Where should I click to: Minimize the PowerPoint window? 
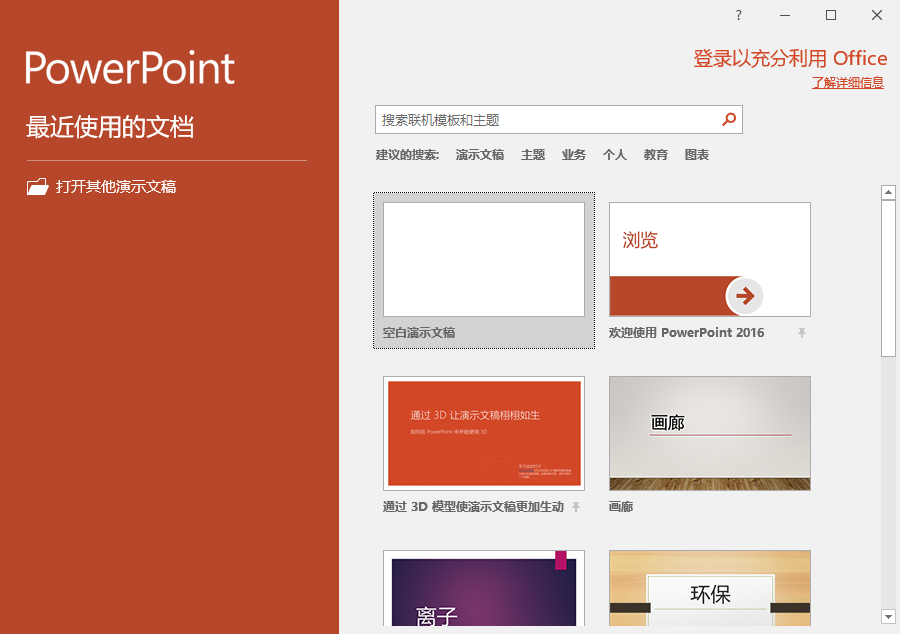785,15
